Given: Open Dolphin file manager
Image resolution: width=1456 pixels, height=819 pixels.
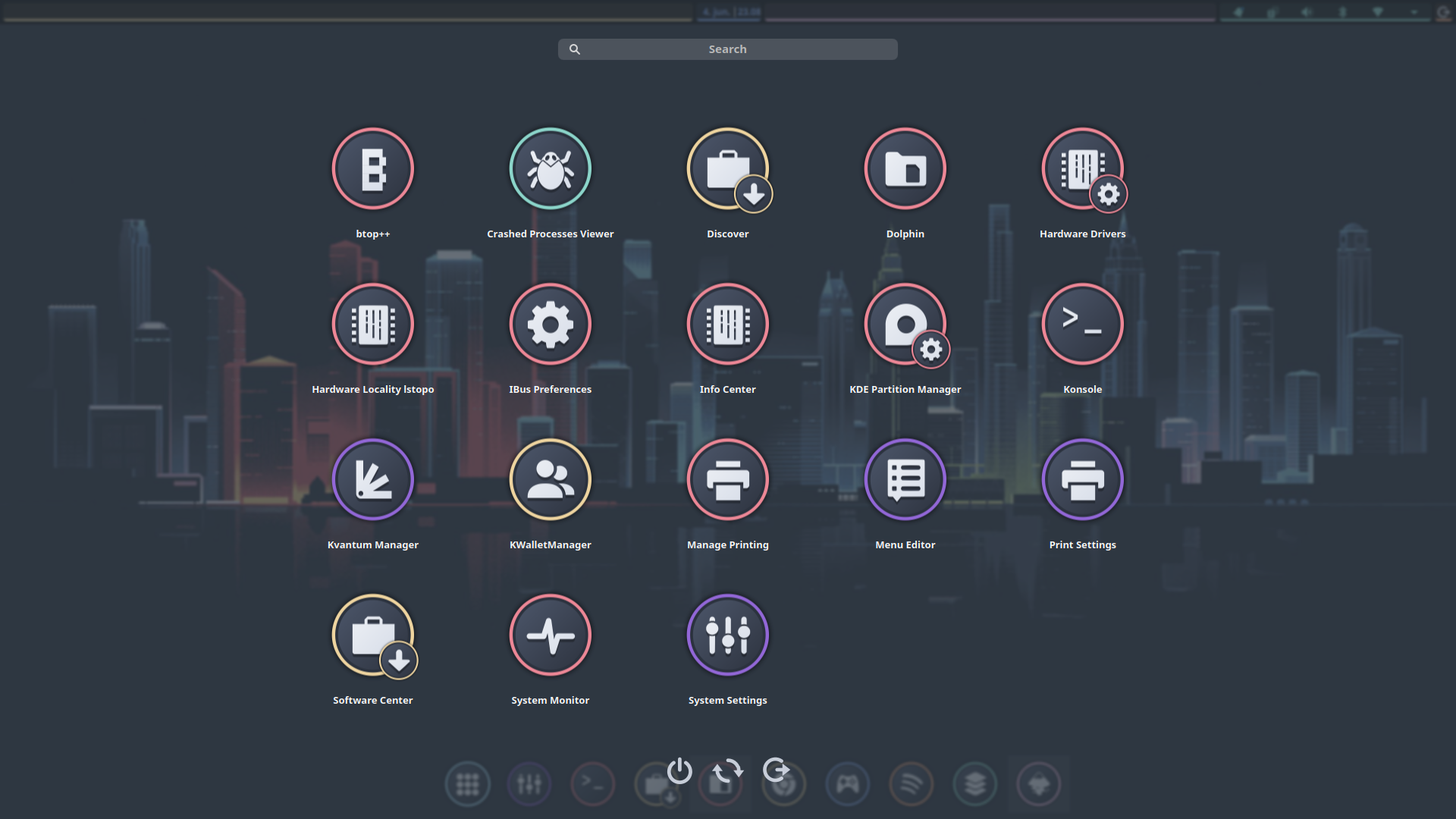Looking at the screenshot, I should pyautogui.click(x=905, y=169).
